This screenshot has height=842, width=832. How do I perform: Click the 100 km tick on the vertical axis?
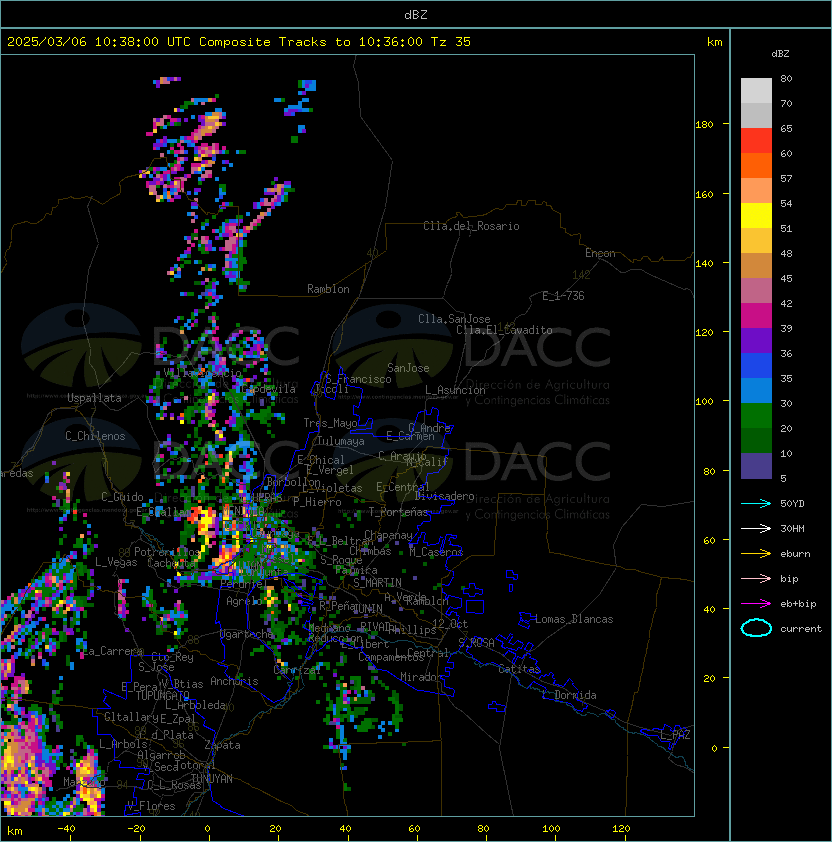coord(704,402)
